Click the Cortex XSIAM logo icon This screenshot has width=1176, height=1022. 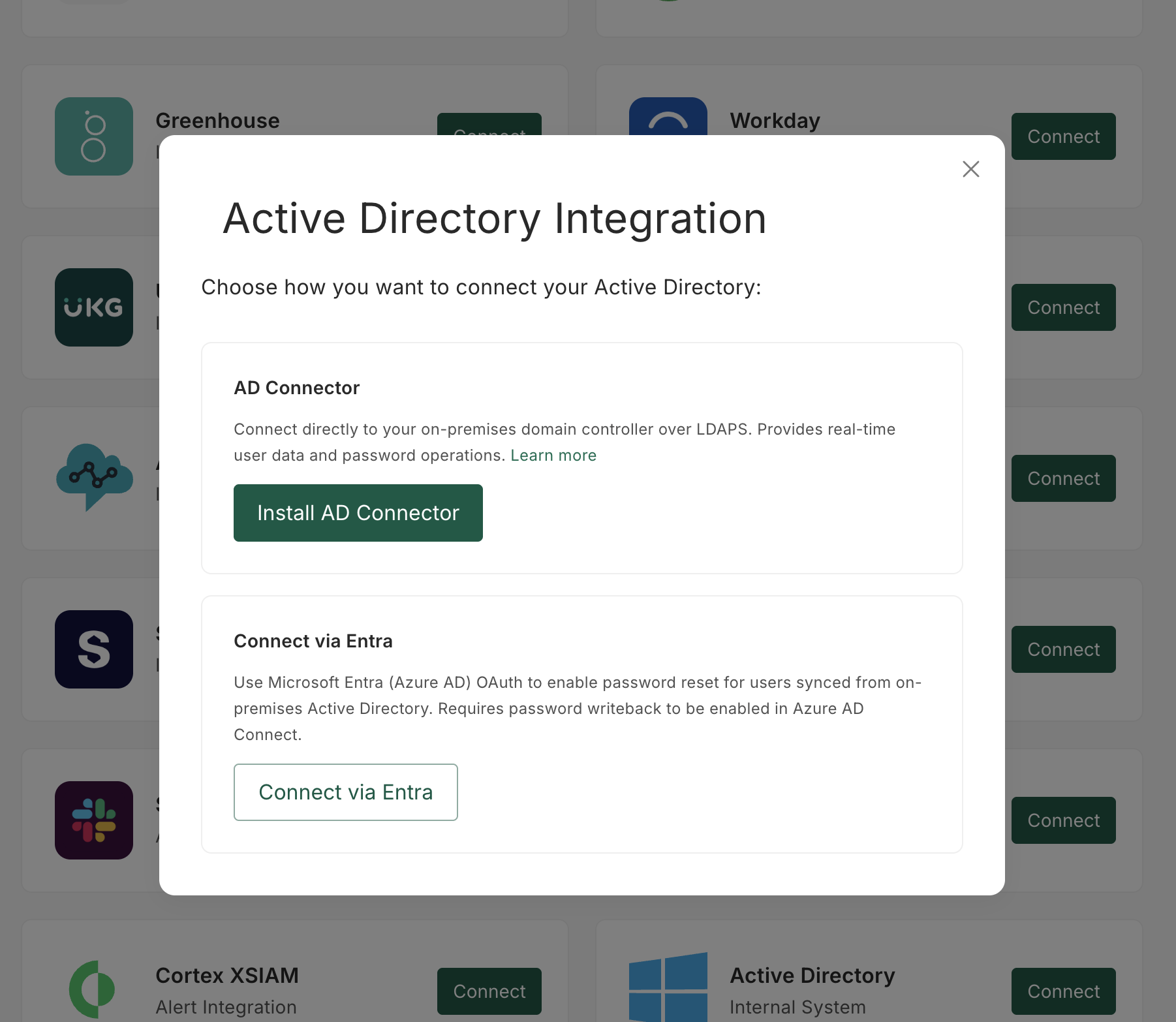[93, 989]
